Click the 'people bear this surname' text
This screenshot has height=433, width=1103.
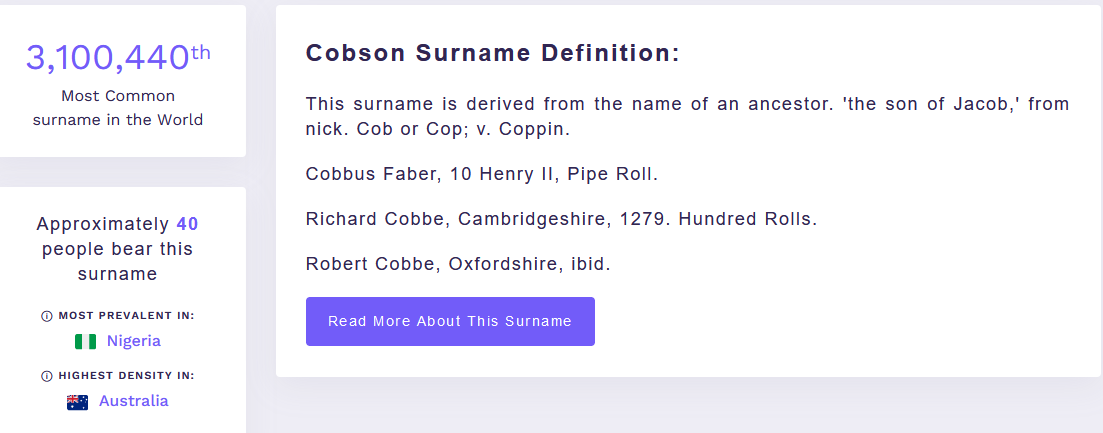tap(118, 261)
